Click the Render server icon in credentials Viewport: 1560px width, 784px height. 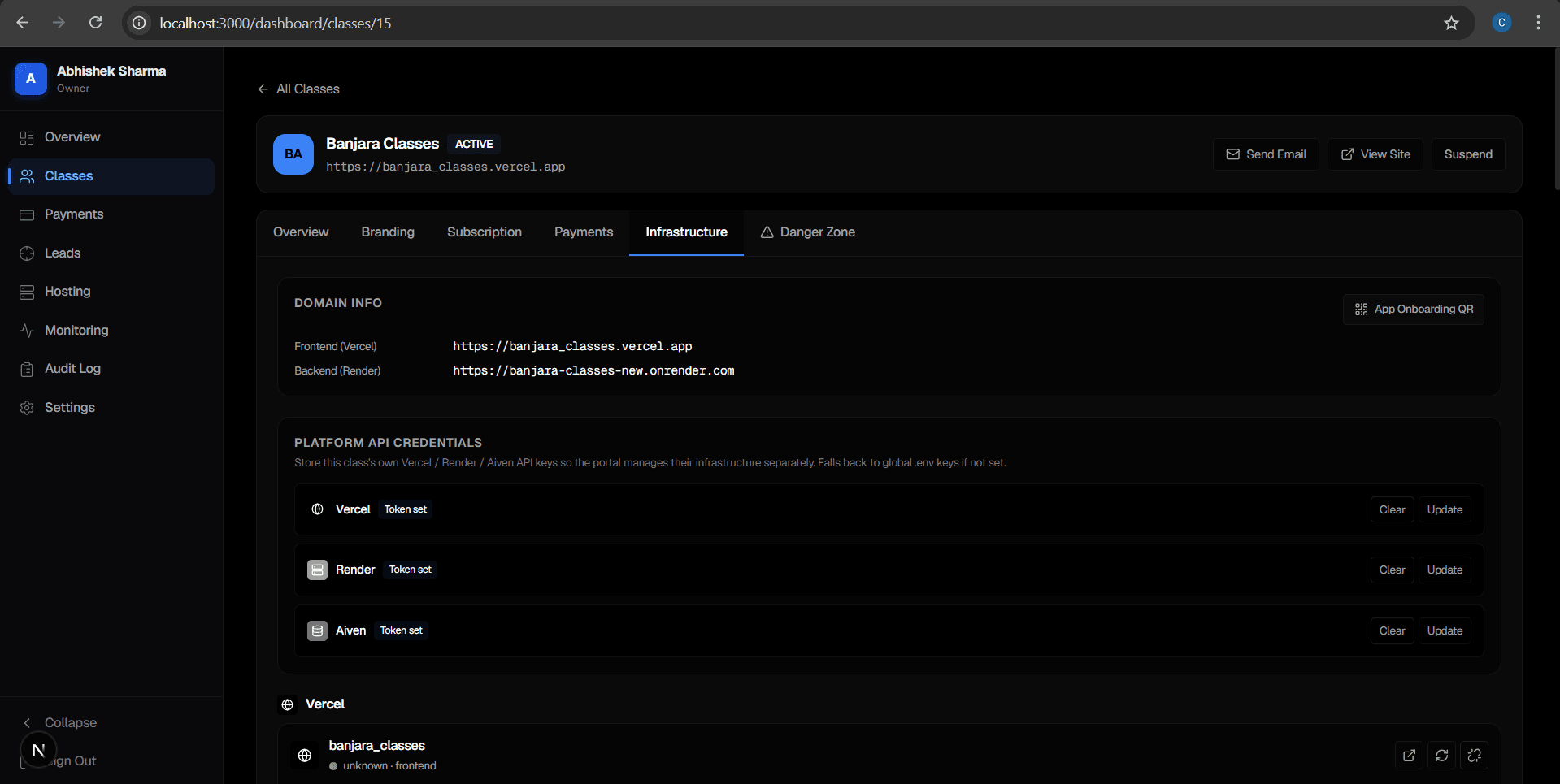pos(318,570)
